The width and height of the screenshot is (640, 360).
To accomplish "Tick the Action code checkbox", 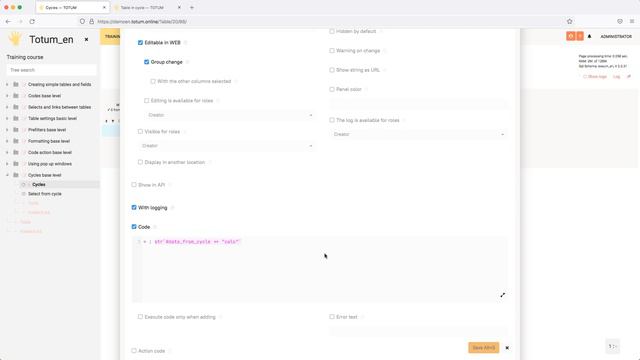I will (x=134, y=351).
